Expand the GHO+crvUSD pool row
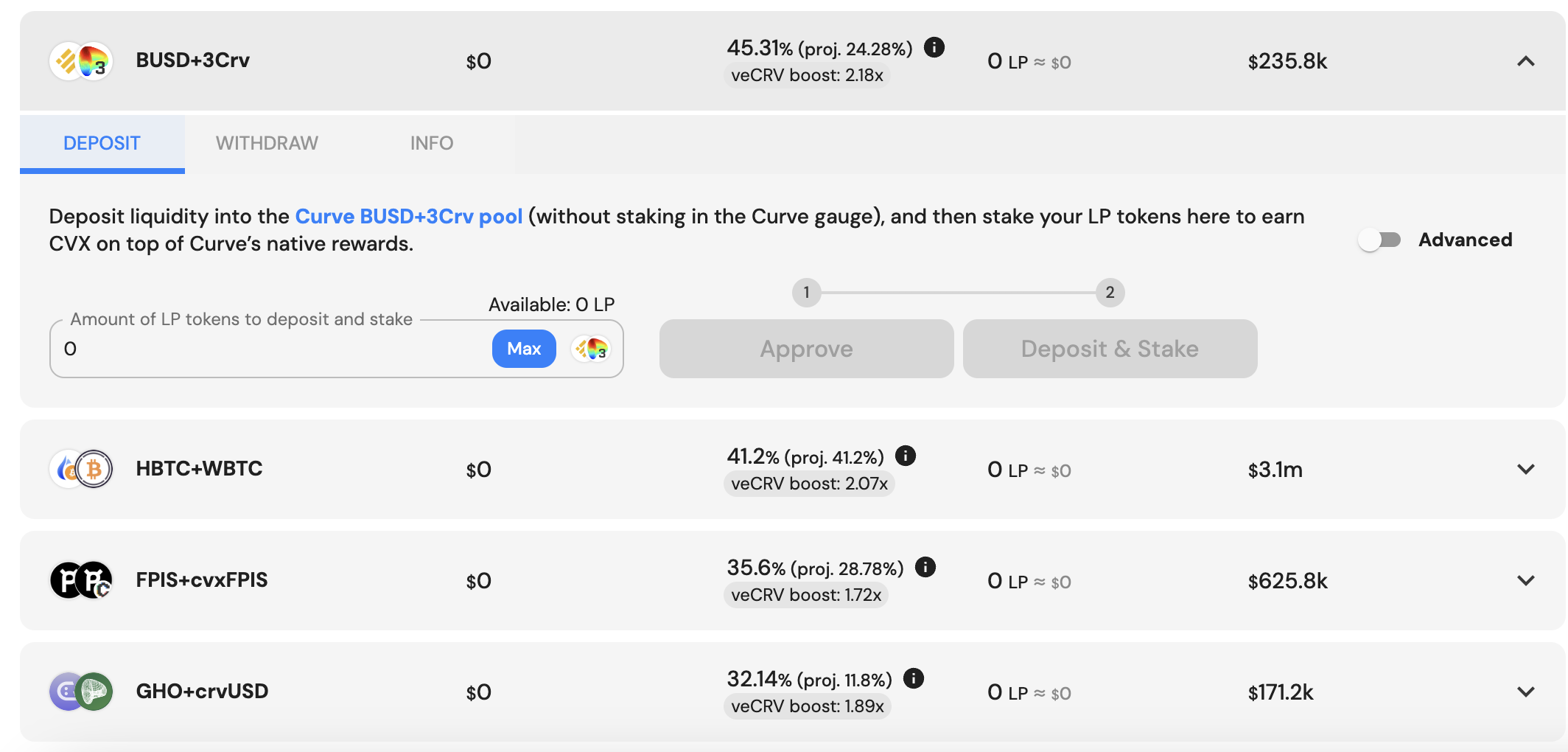This screenshot has height=752, width=1568. (x=1526, y=692)
